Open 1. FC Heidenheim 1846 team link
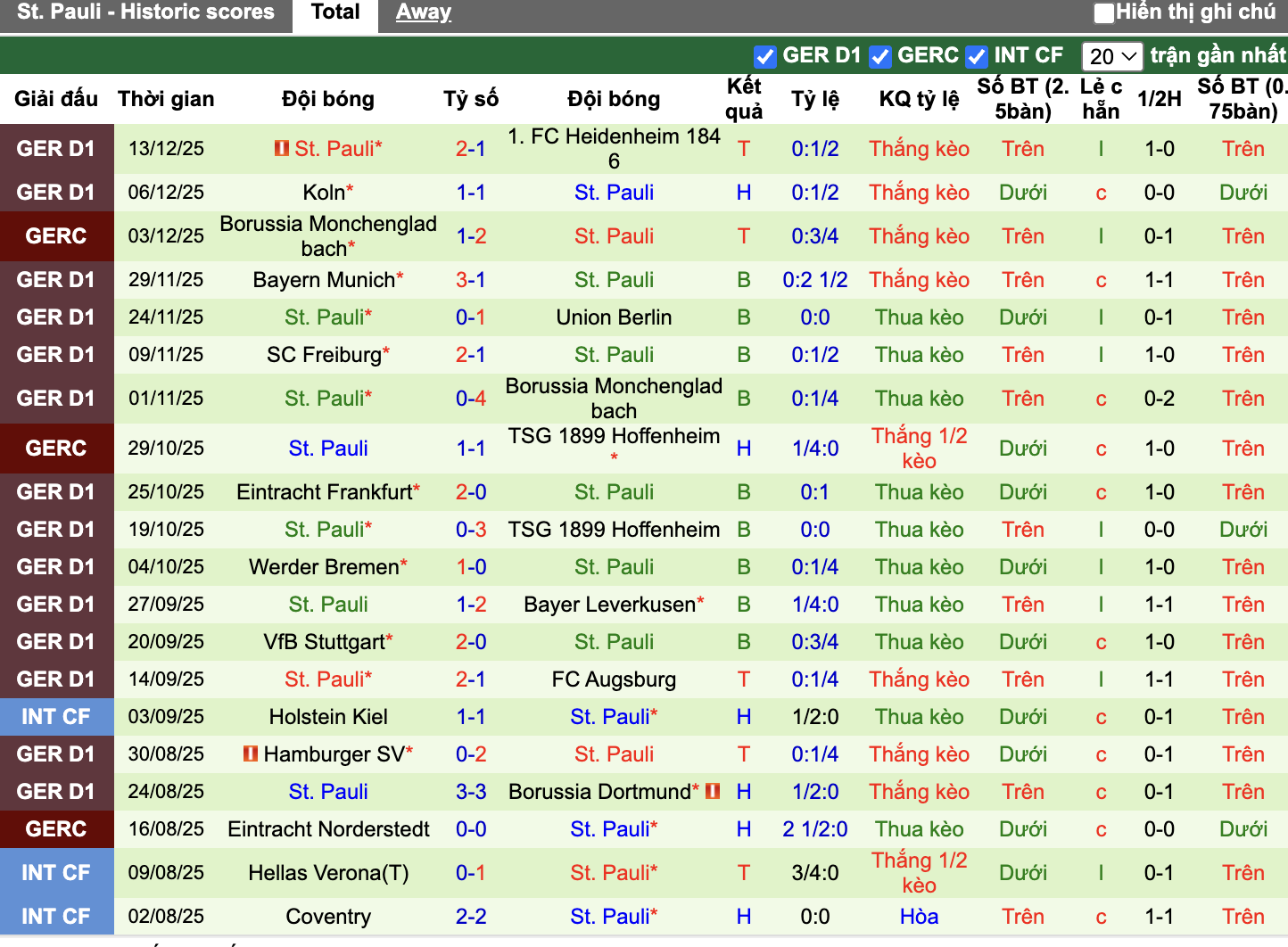 click(614, 149)
